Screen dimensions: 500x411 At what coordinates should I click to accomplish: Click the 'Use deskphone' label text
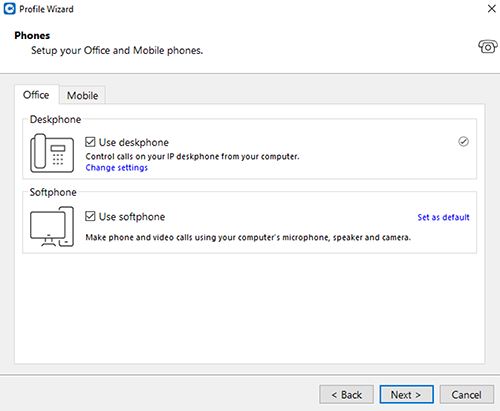pos(134,142)
